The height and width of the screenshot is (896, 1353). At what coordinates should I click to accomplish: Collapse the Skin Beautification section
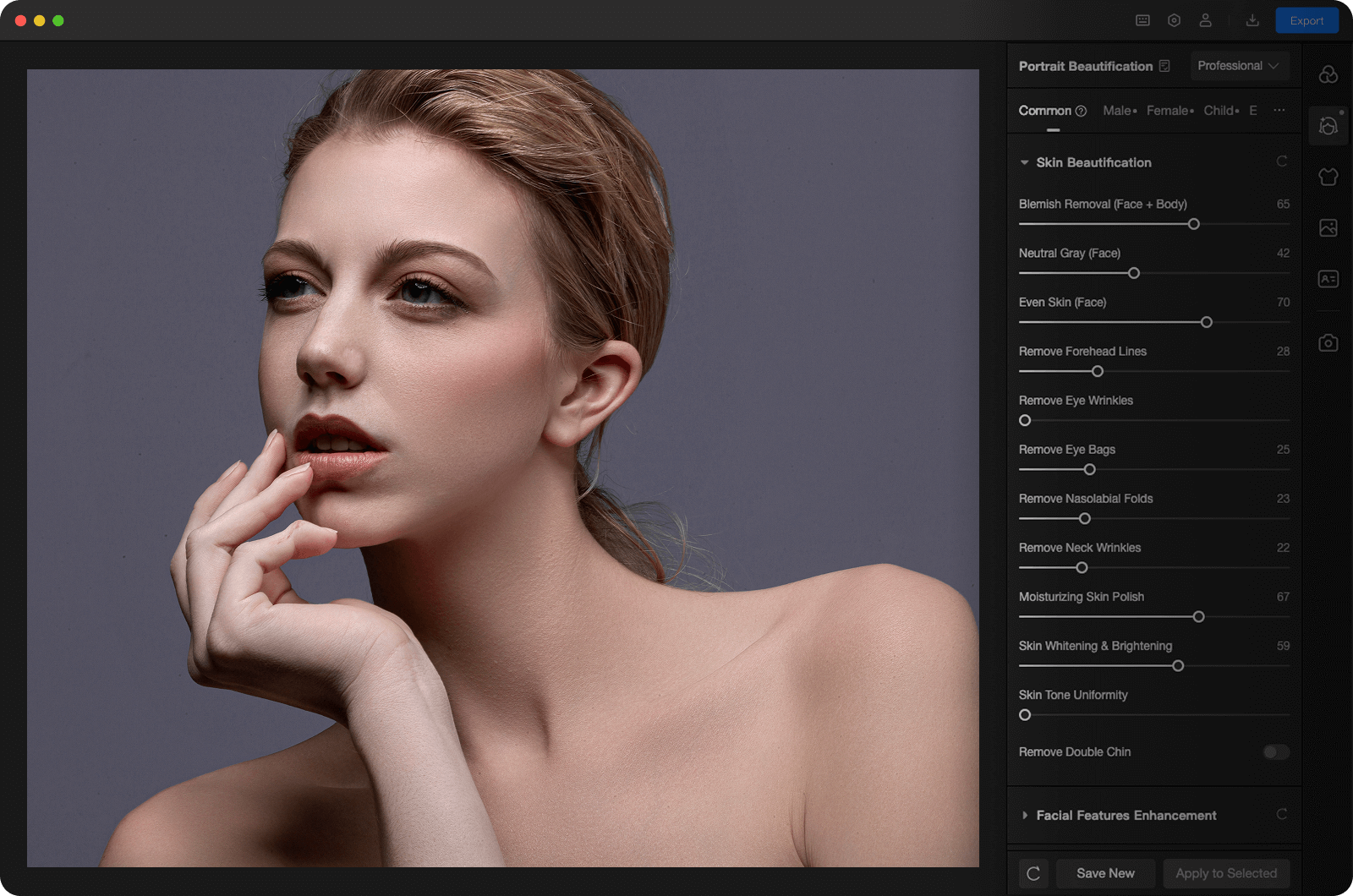point(1024,162)
